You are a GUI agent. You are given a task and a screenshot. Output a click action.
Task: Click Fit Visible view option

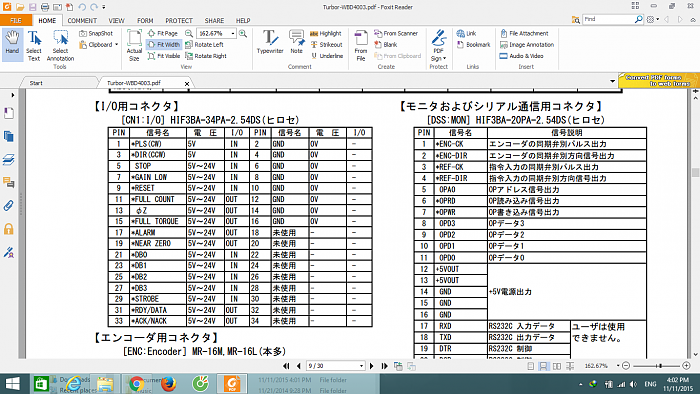(x=164, y=56)
